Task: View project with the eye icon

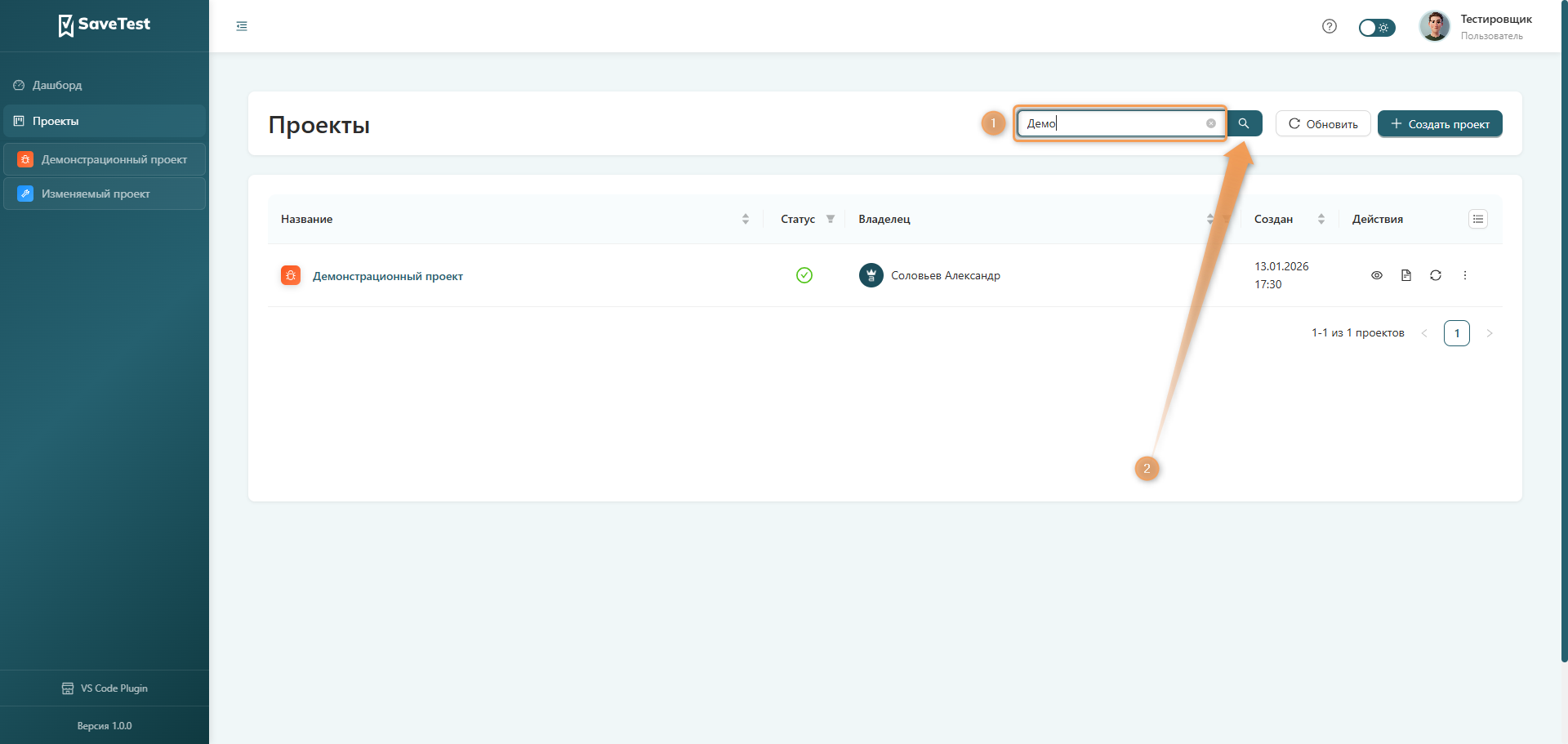Action: coord(1376,275)
